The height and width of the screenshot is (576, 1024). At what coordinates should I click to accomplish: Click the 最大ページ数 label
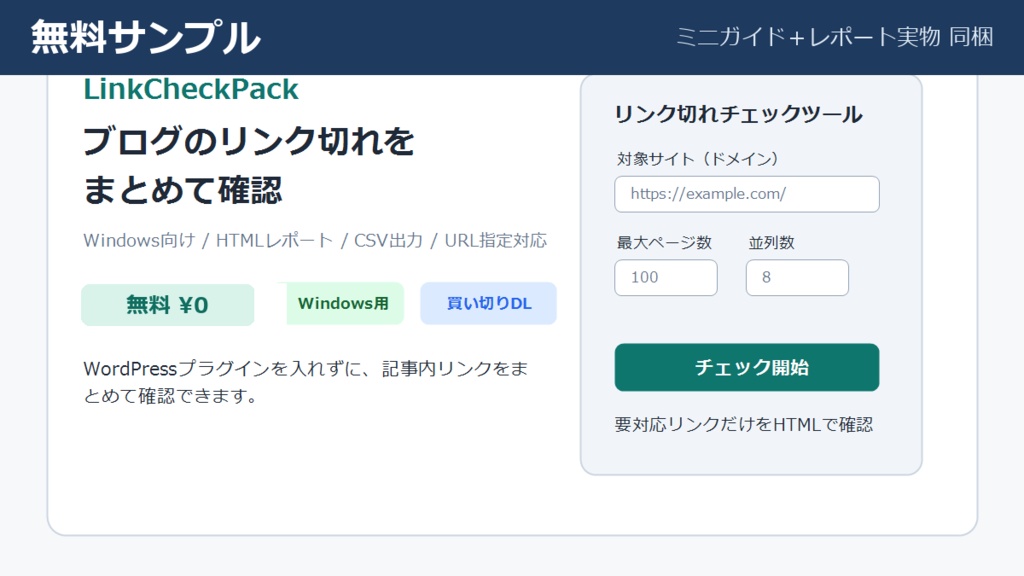(x=664, y=242)
